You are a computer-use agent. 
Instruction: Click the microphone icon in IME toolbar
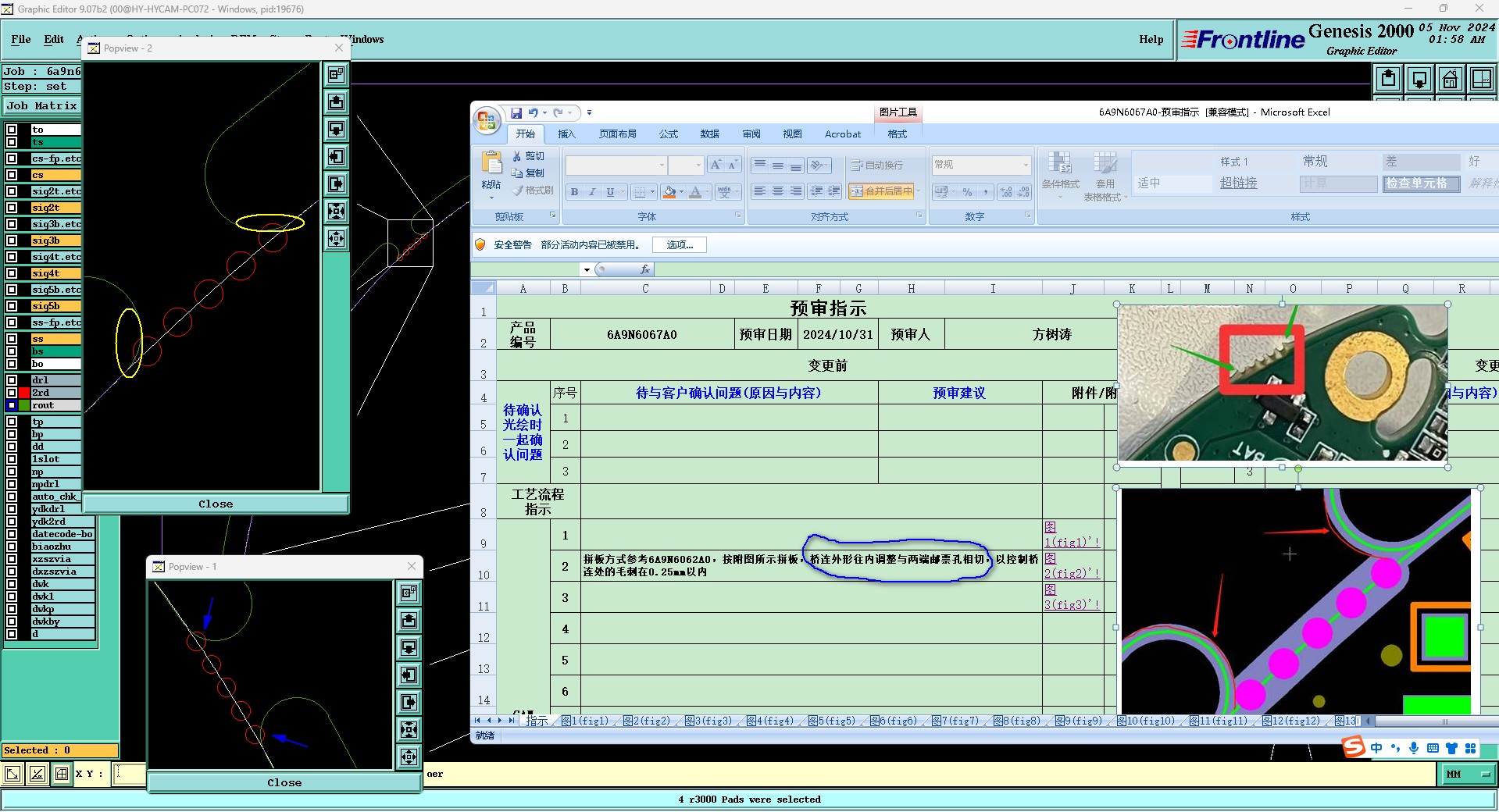pos(1414,748)
